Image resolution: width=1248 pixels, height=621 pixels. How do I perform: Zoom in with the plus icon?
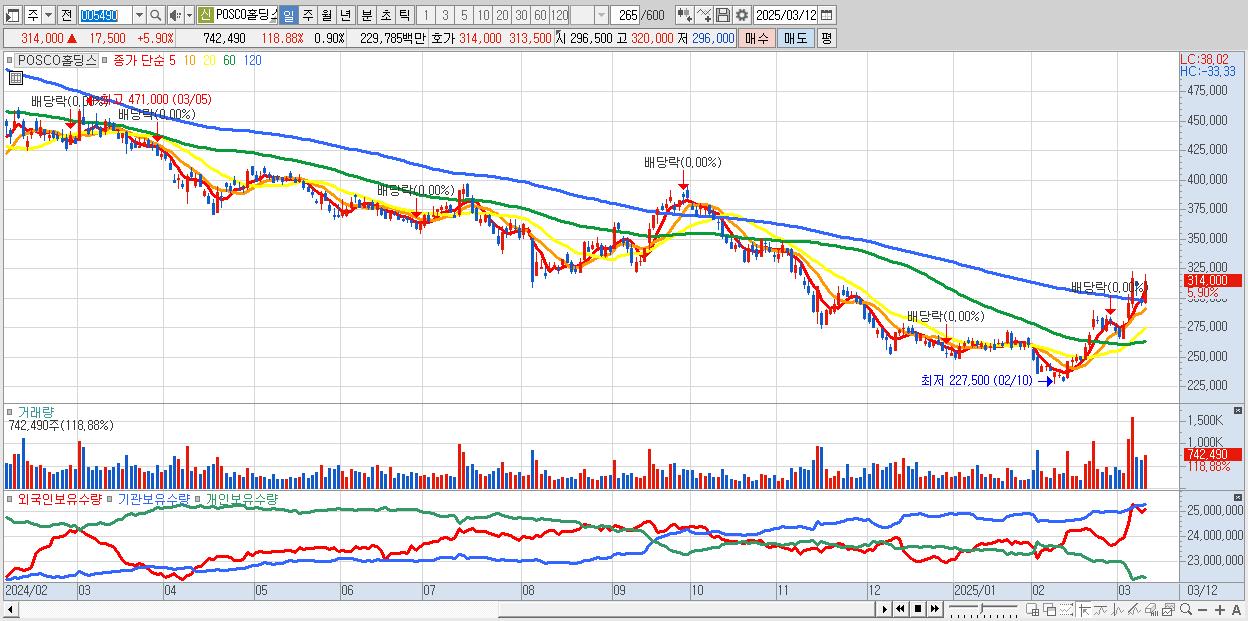1219,610
